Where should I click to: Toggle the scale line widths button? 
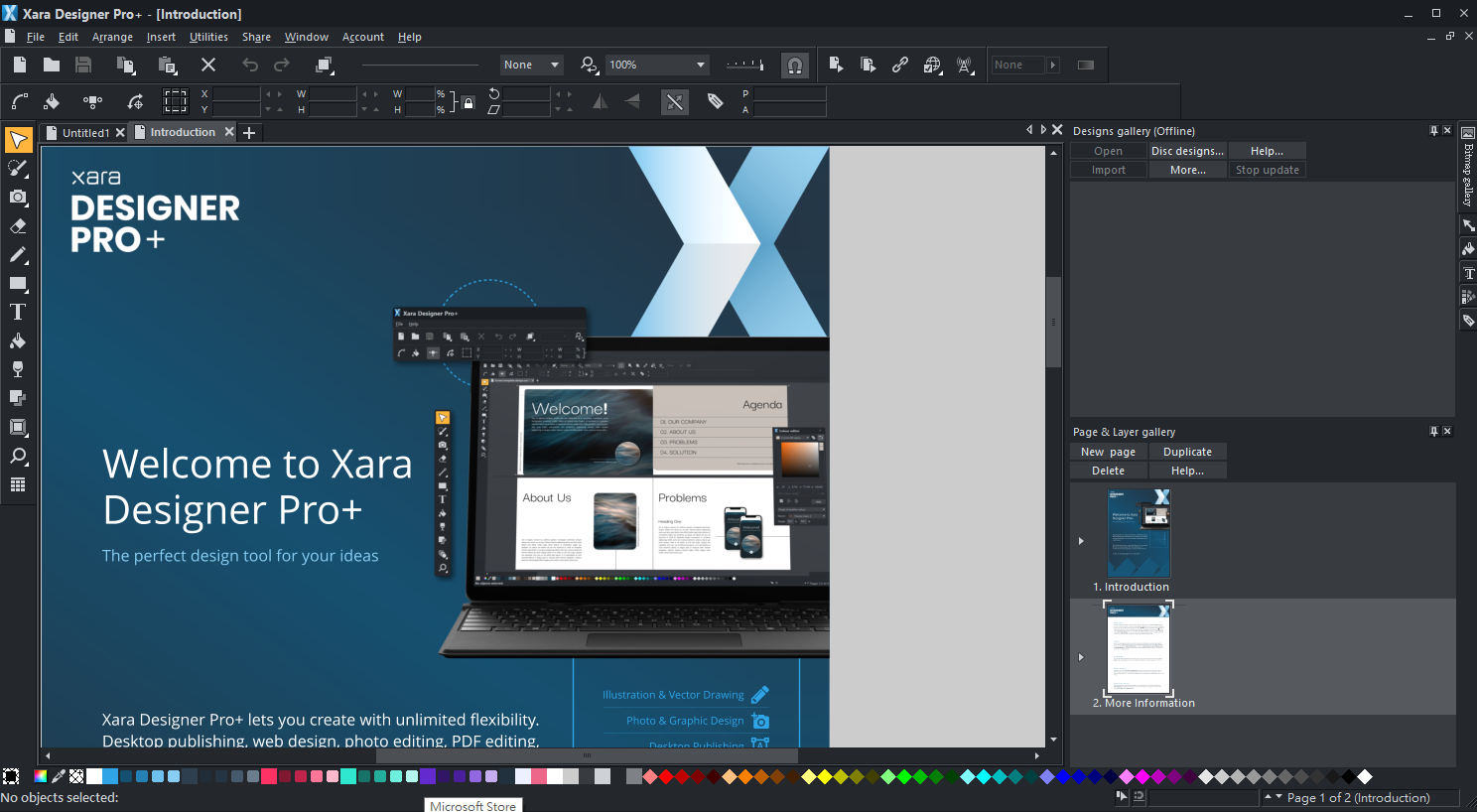[675, 101]
